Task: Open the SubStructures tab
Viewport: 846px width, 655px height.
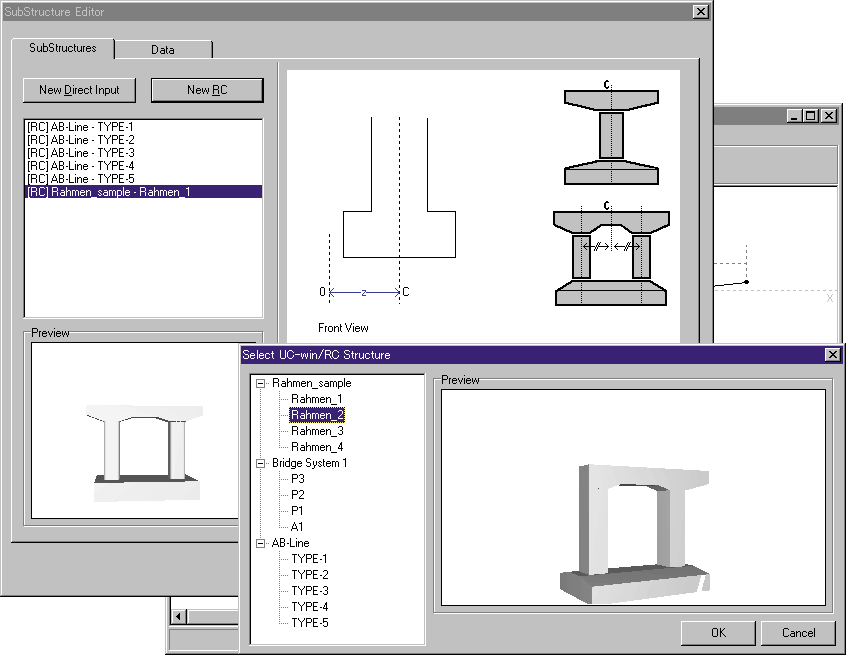Action: pos(63,48)
